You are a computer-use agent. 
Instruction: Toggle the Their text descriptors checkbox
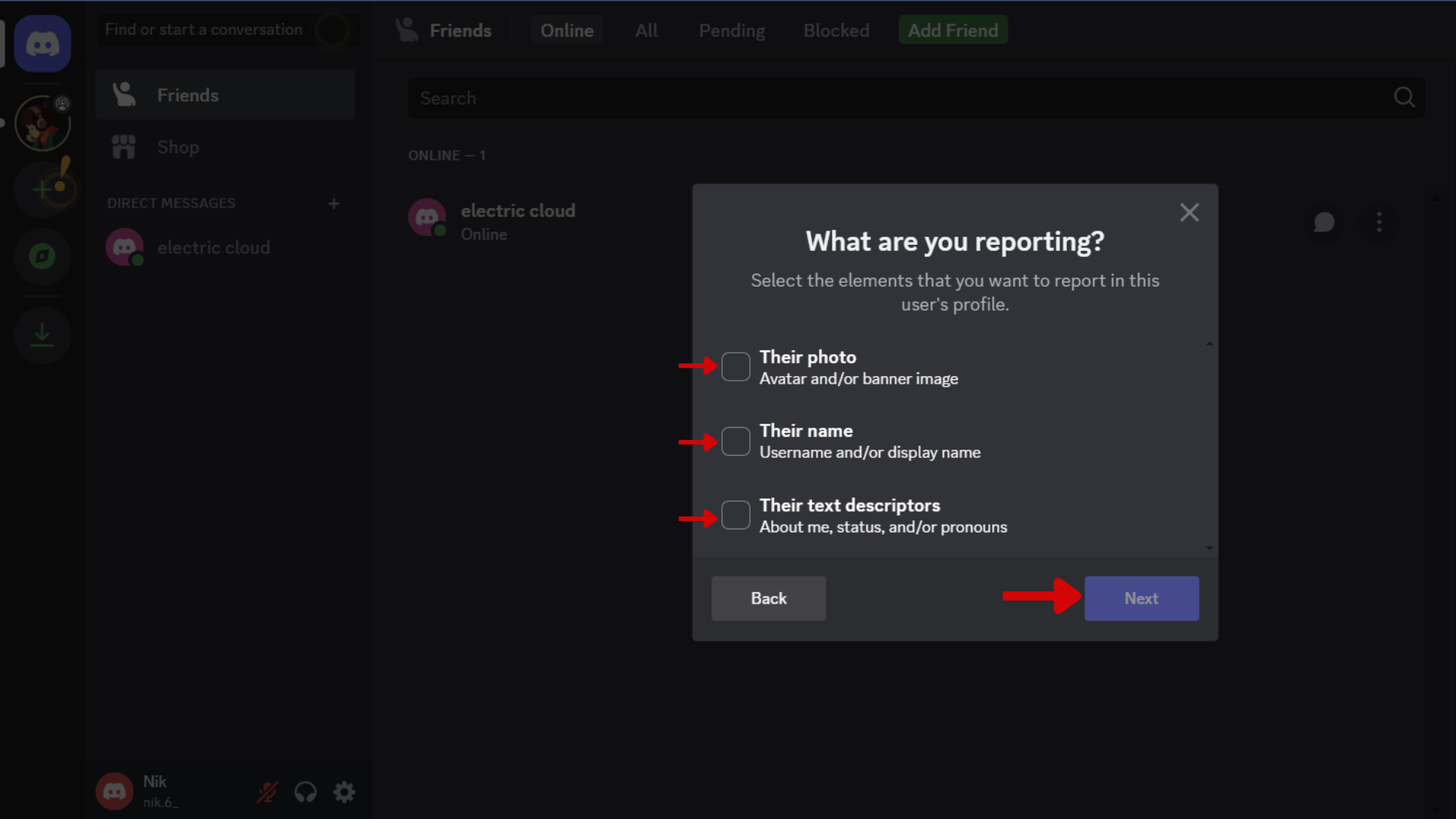point(736,516)
